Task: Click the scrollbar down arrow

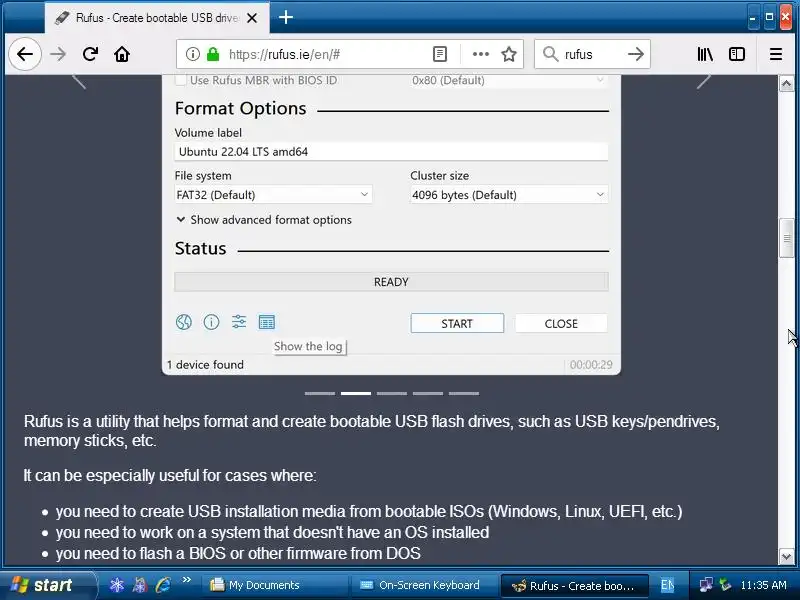Action: click(x=786, y=556)
